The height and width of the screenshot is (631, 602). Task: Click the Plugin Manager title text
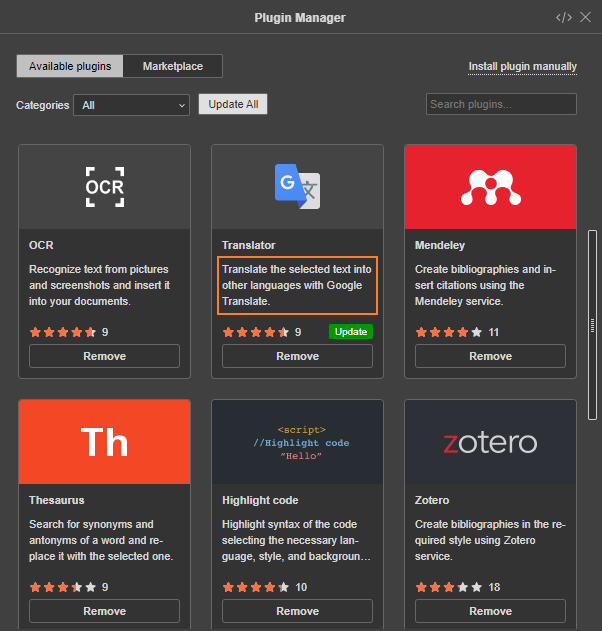point(300,17)
